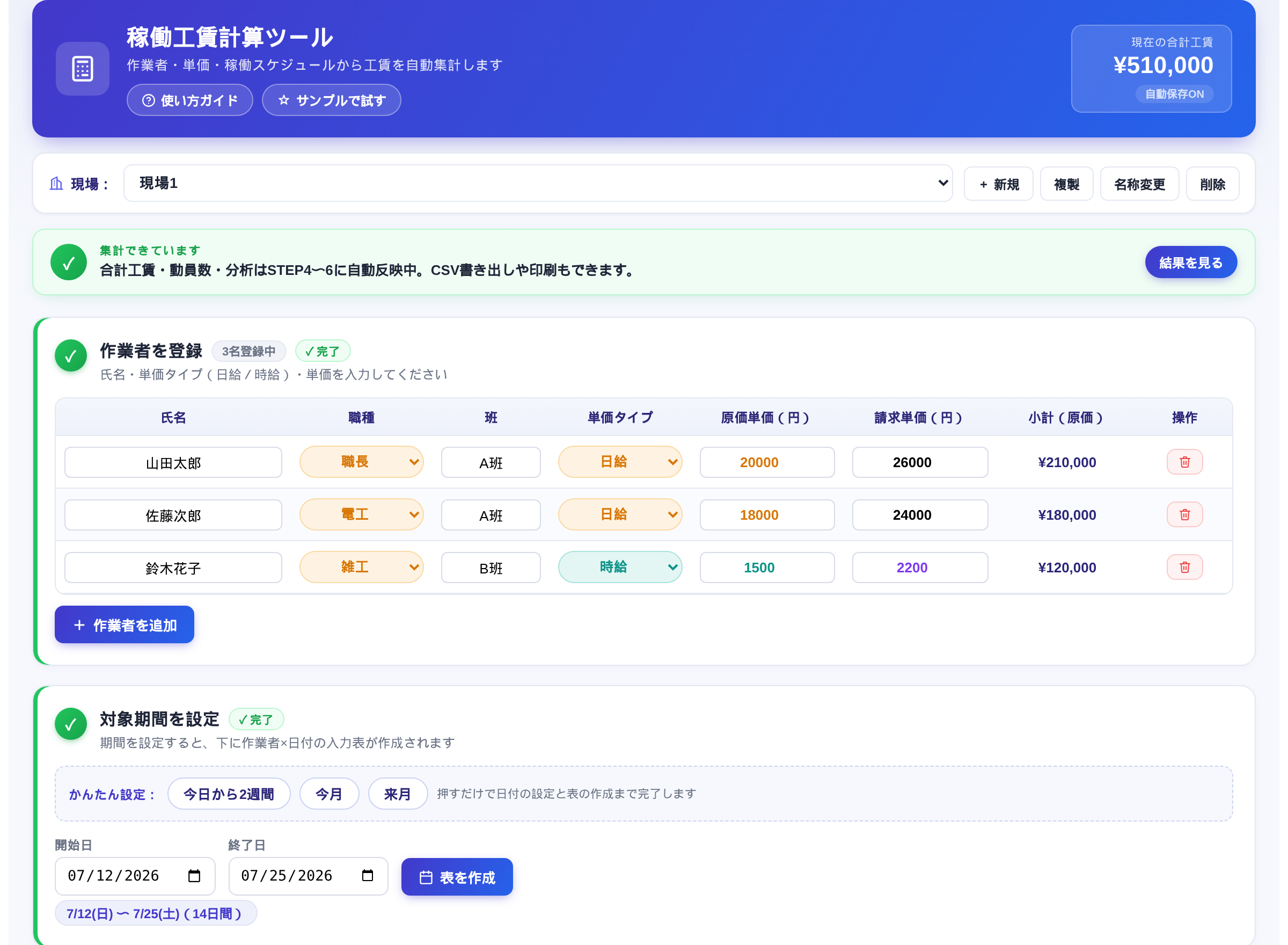Click the checkmark icon beside 作業者を登録
Screen dimensions: 1288x945
click(71, 356)
